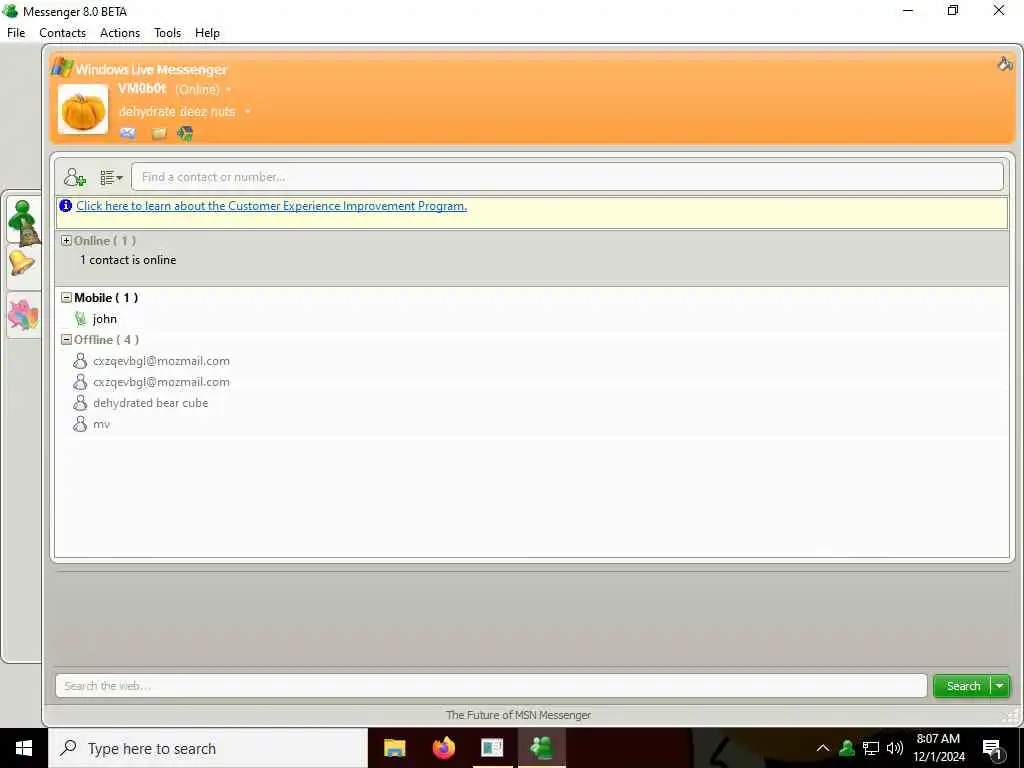This screenshot has width=1024, height=768.
Task: Click the mobile phone icon beside john
Action: (x=80, y=319)
